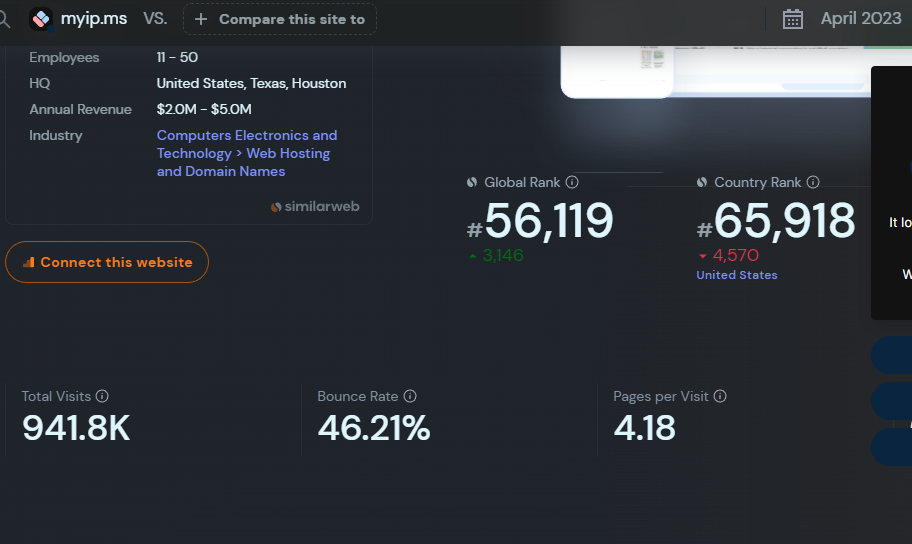Click the Bounce Rate info icon
The image size is (912, 544).
pos(410,396)
